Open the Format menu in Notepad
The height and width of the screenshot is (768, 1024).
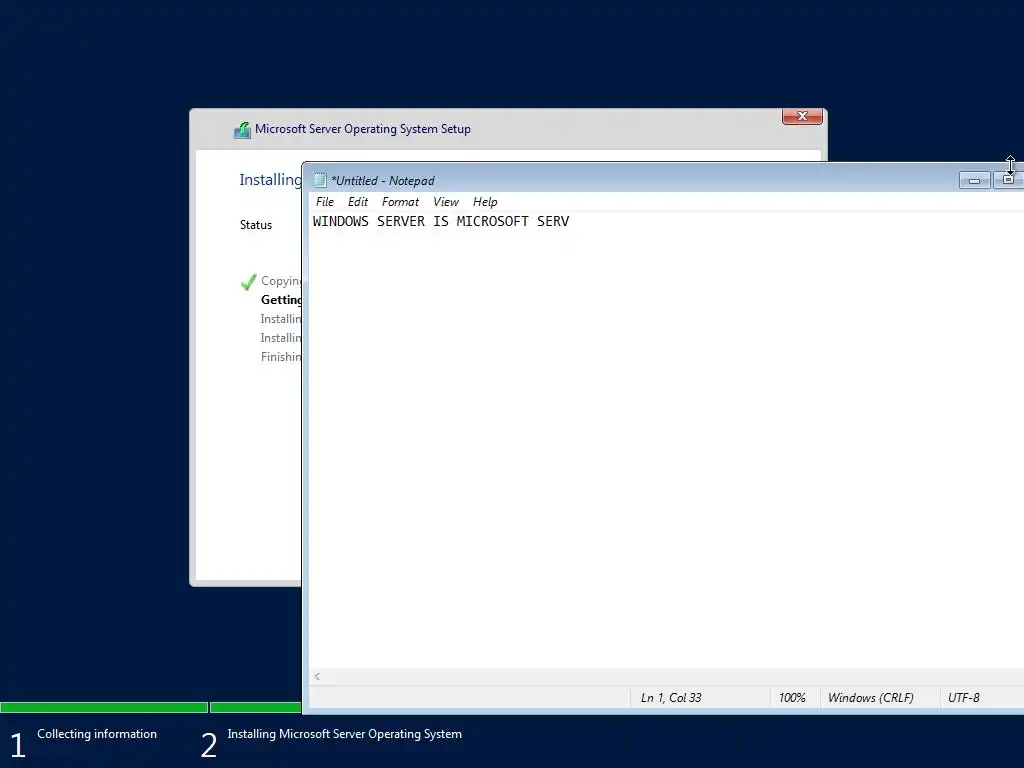(400, 202)
